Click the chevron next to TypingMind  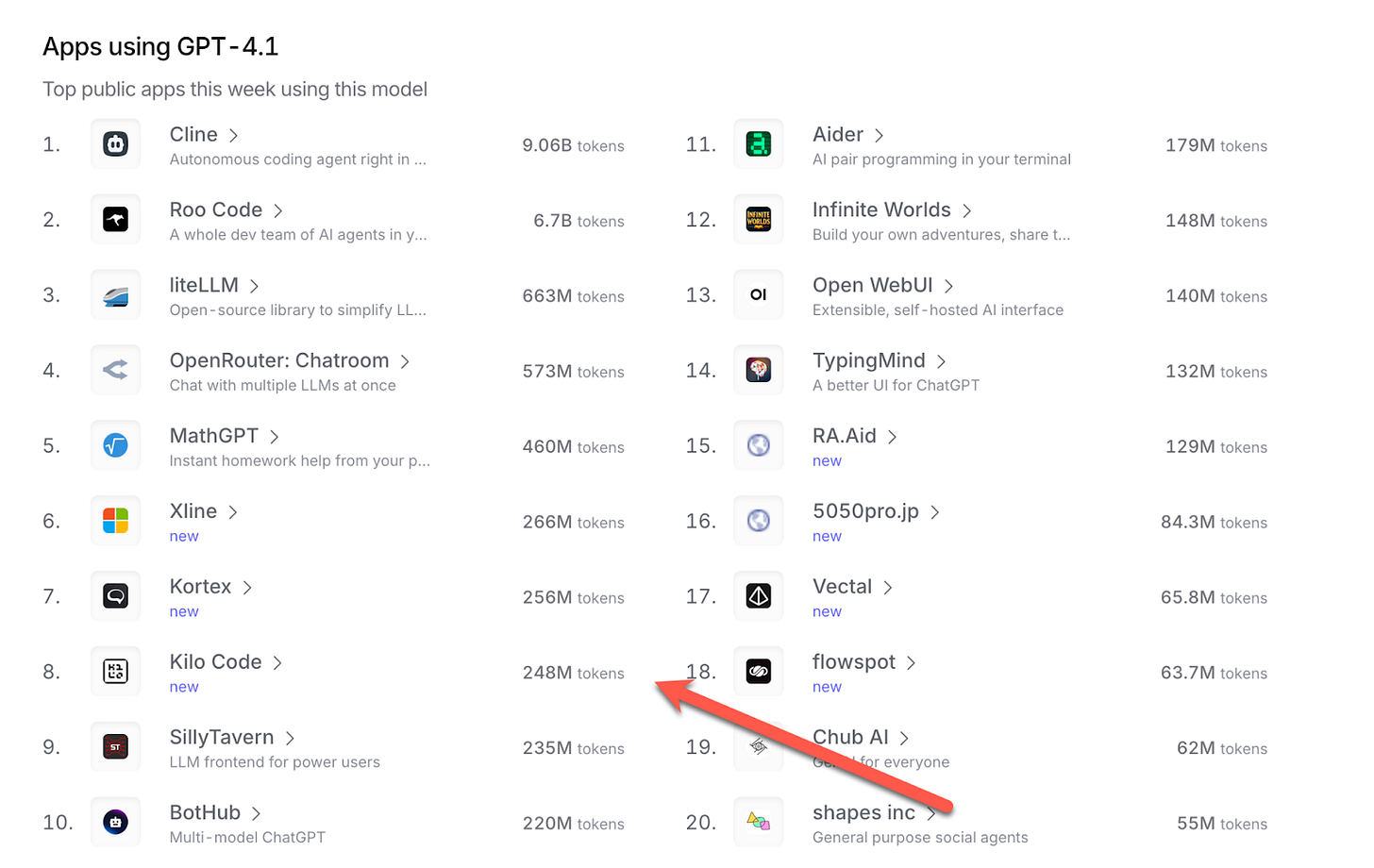(x=941, y=361)
